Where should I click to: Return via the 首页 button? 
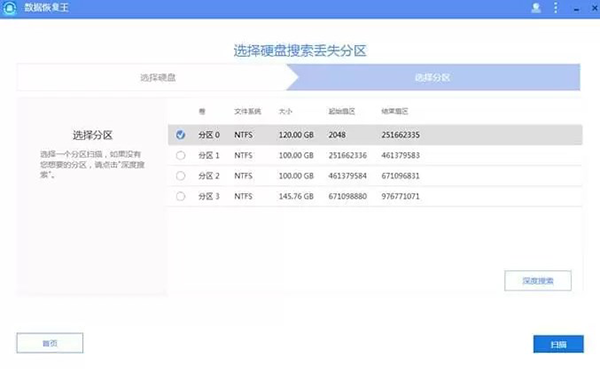tap(50, 343)
